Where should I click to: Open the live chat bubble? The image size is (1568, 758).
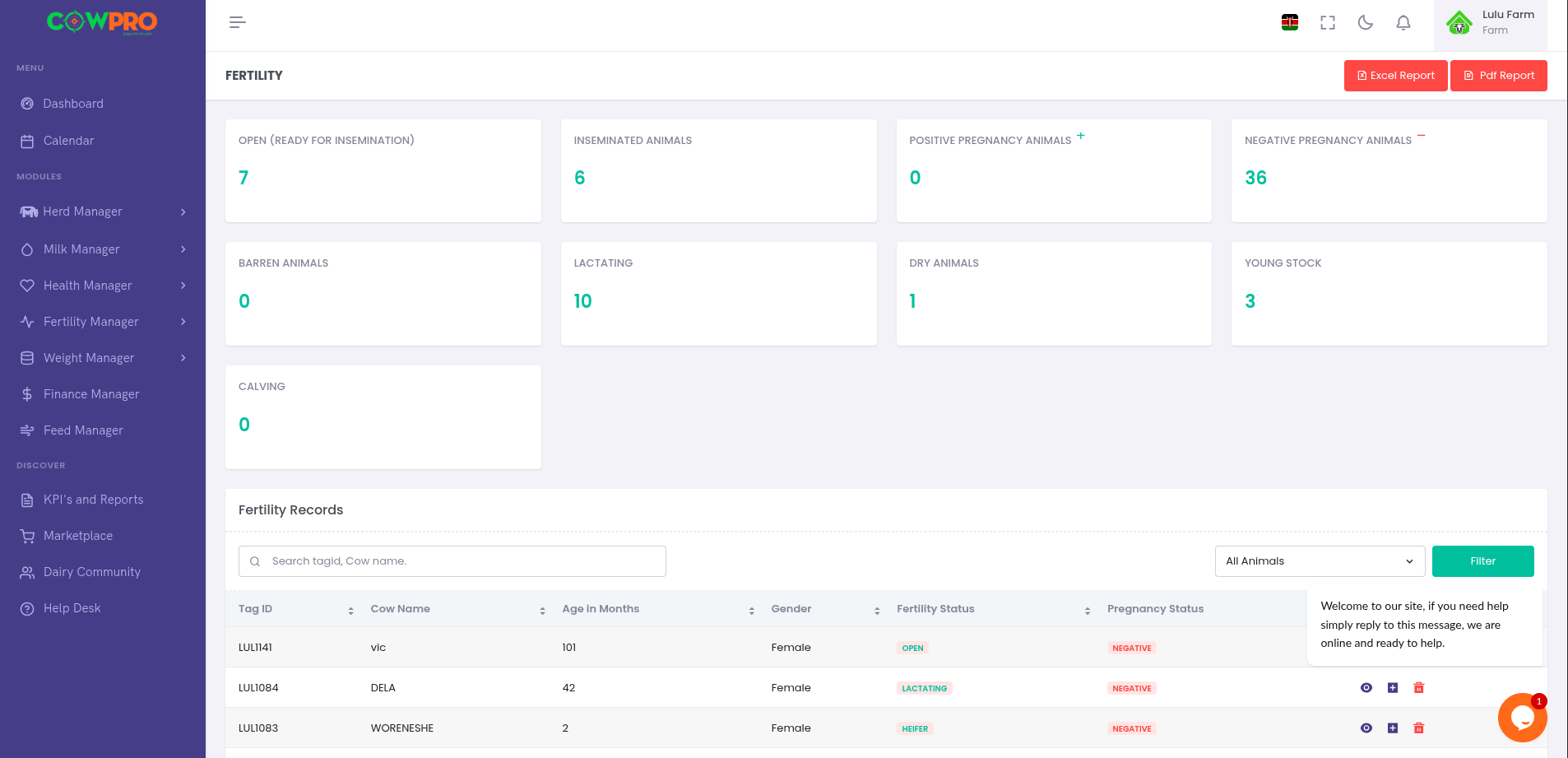[1521, 718]
